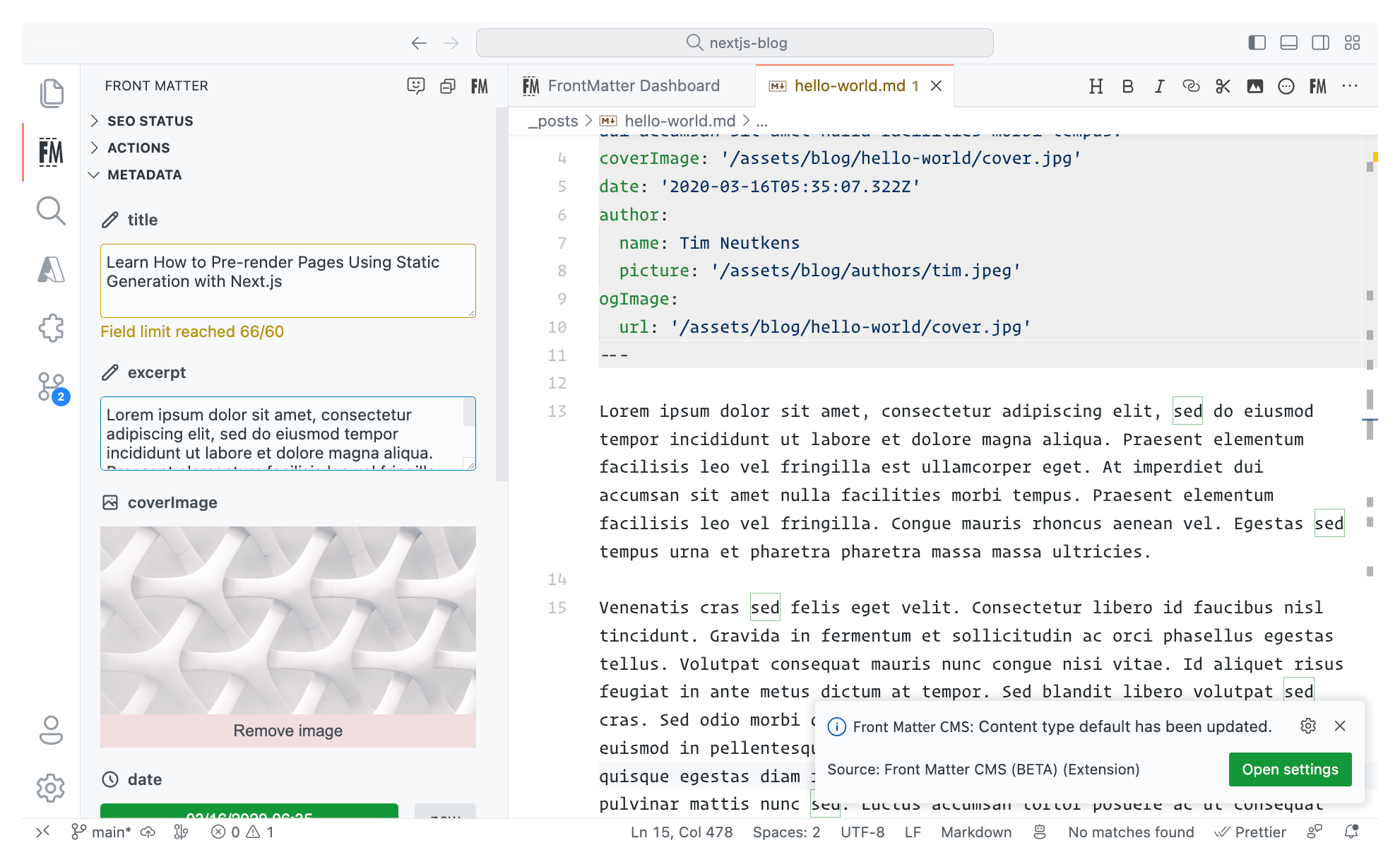Toggle italic formatting in the editor toolbar
Screen dimensions: 1400x867
tap(1159, 86)
